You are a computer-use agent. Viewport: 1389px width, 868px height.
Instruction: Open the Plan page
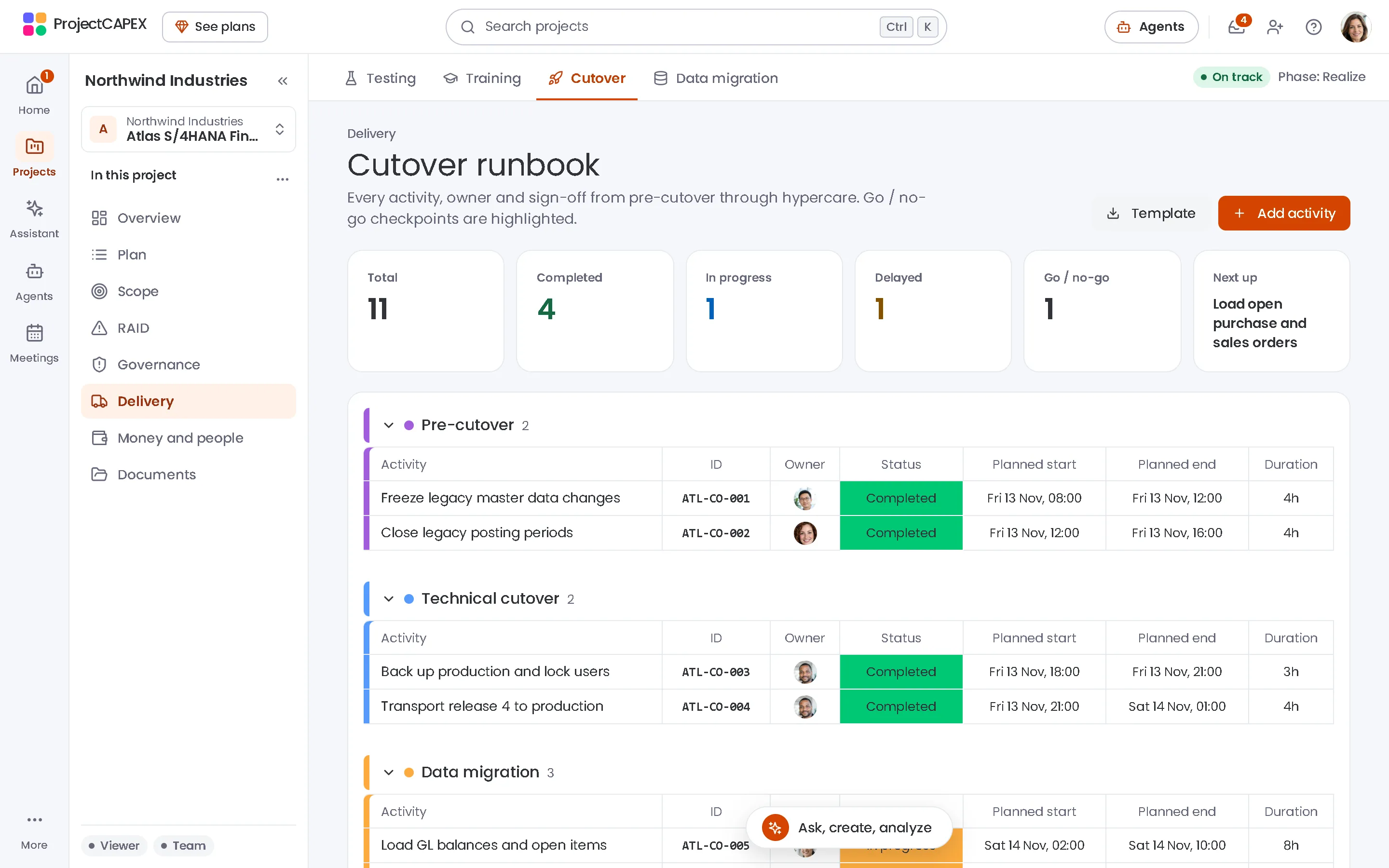(188, 255)
